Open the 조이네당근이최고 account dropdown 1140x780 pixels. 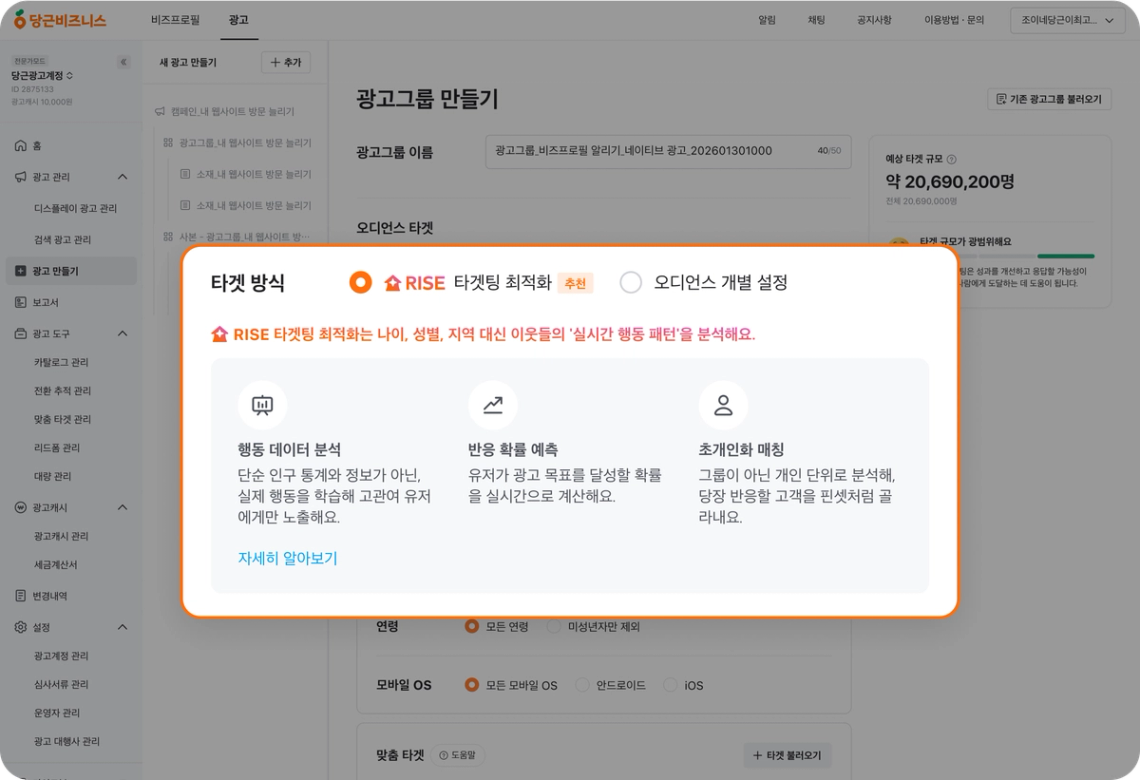[1067, 20]
